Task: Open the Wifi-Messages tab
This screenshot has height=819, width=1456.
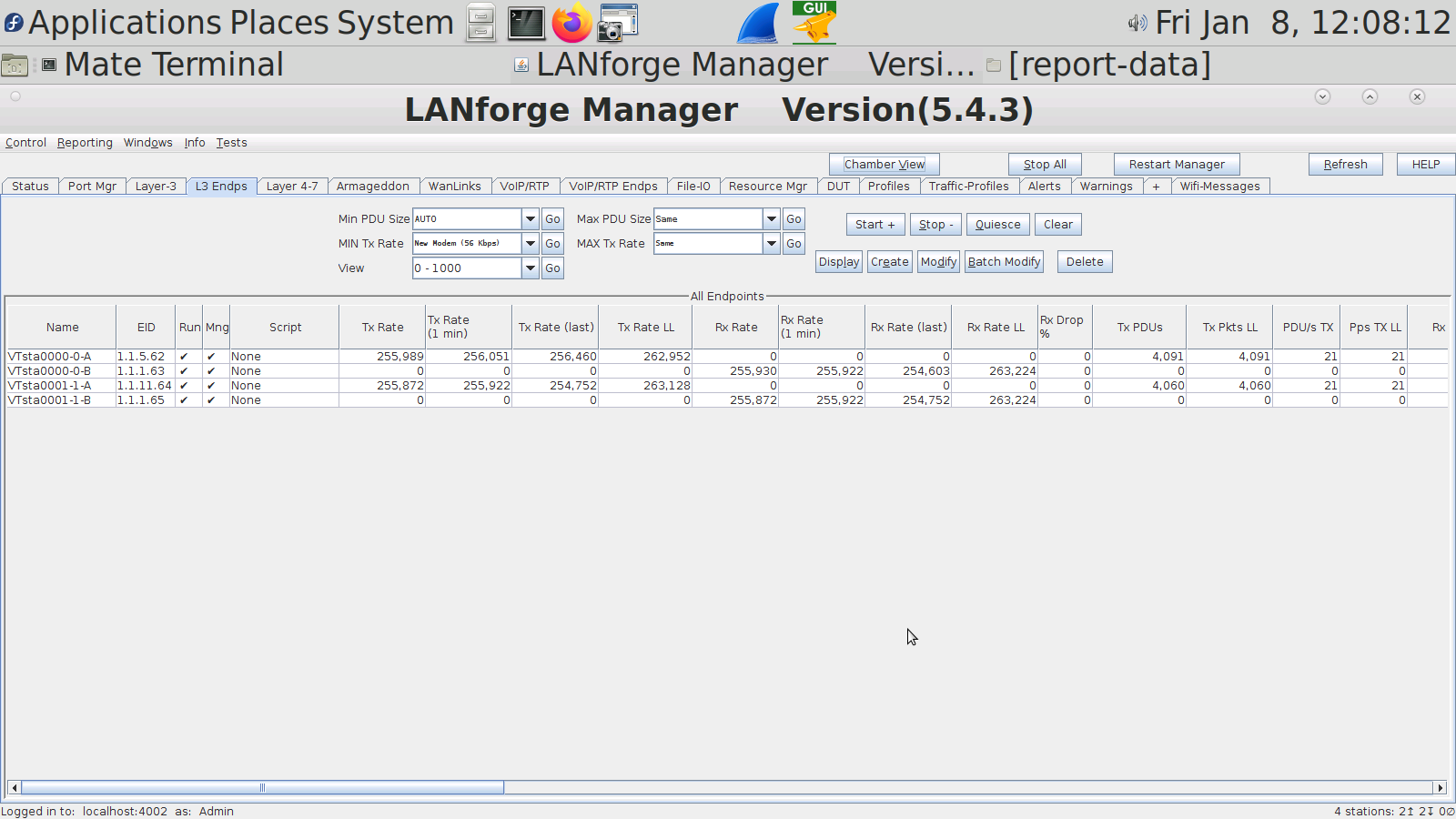Action: [x=1220, y=187]
